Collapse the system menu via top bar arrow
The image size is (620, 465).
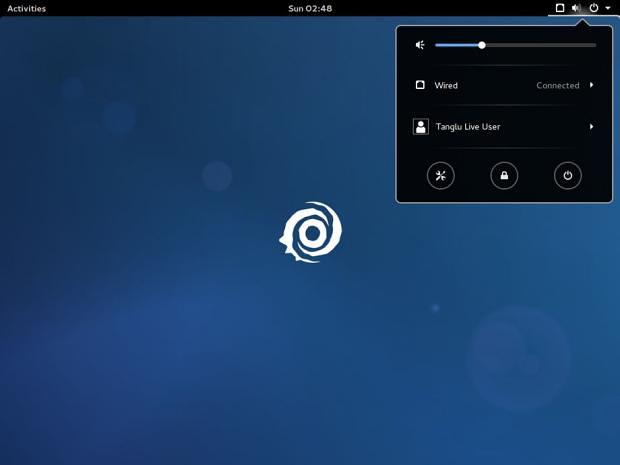pyautogui.click(x=608, y=8)
